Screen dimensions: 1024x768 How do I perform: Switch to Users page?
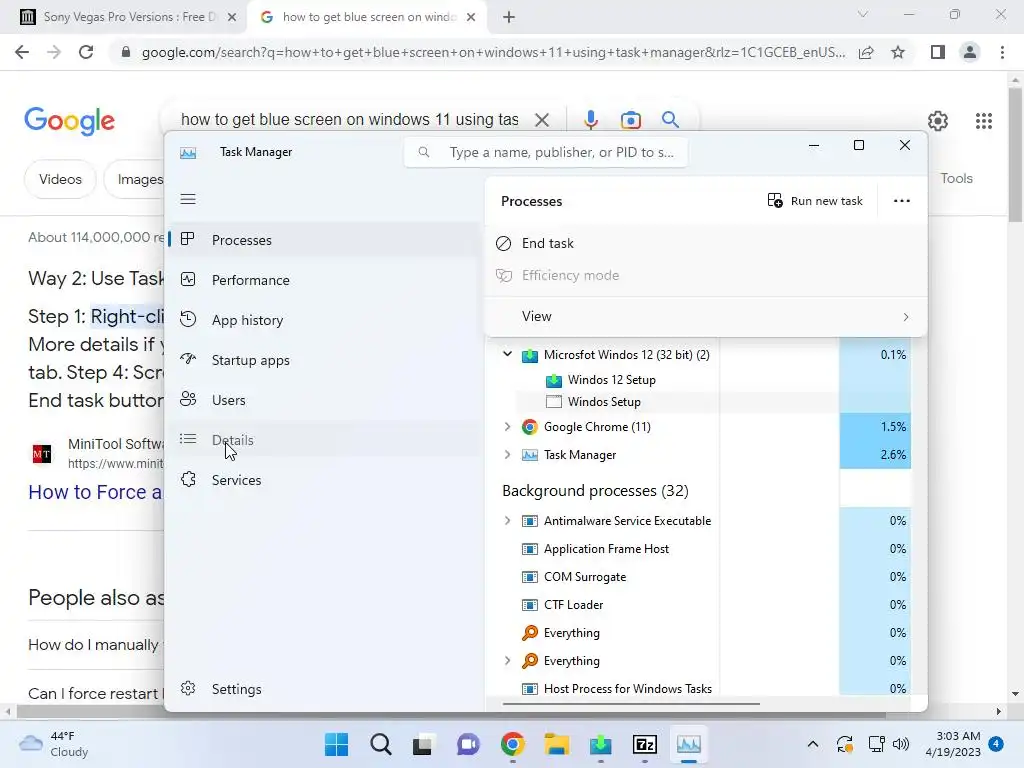tap(323, 400)
